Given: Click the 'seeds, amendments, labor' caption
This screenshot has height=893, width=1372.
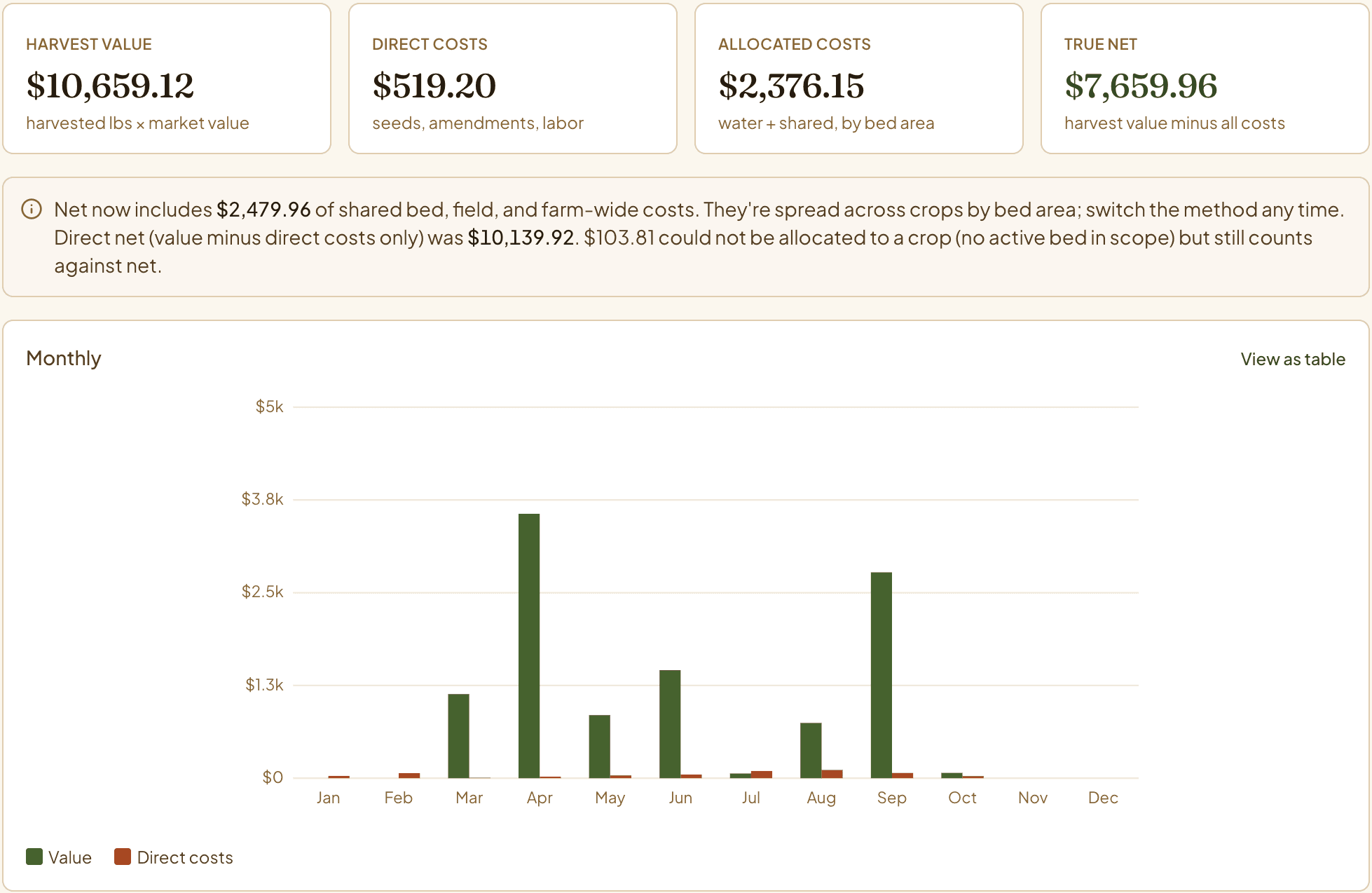Looking at the screenshot, I should (478, 123).
